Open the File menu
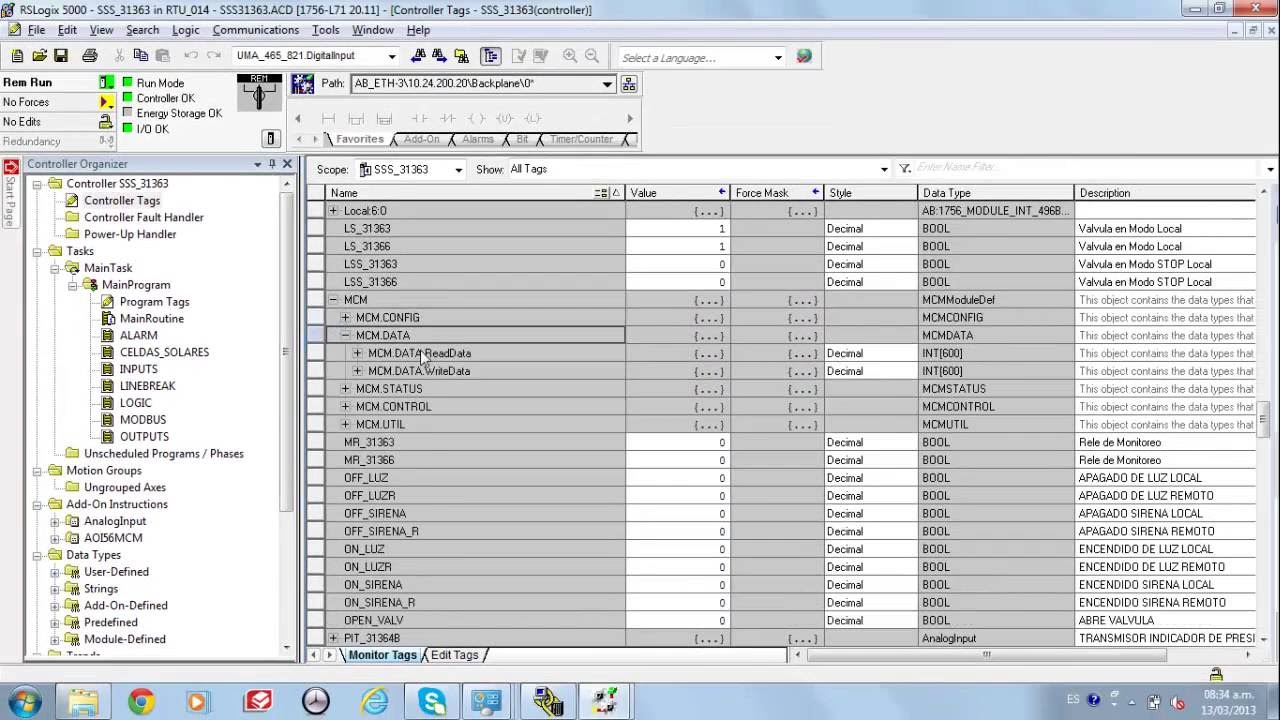The image size is (1280, 720). (x=36, y=30)
